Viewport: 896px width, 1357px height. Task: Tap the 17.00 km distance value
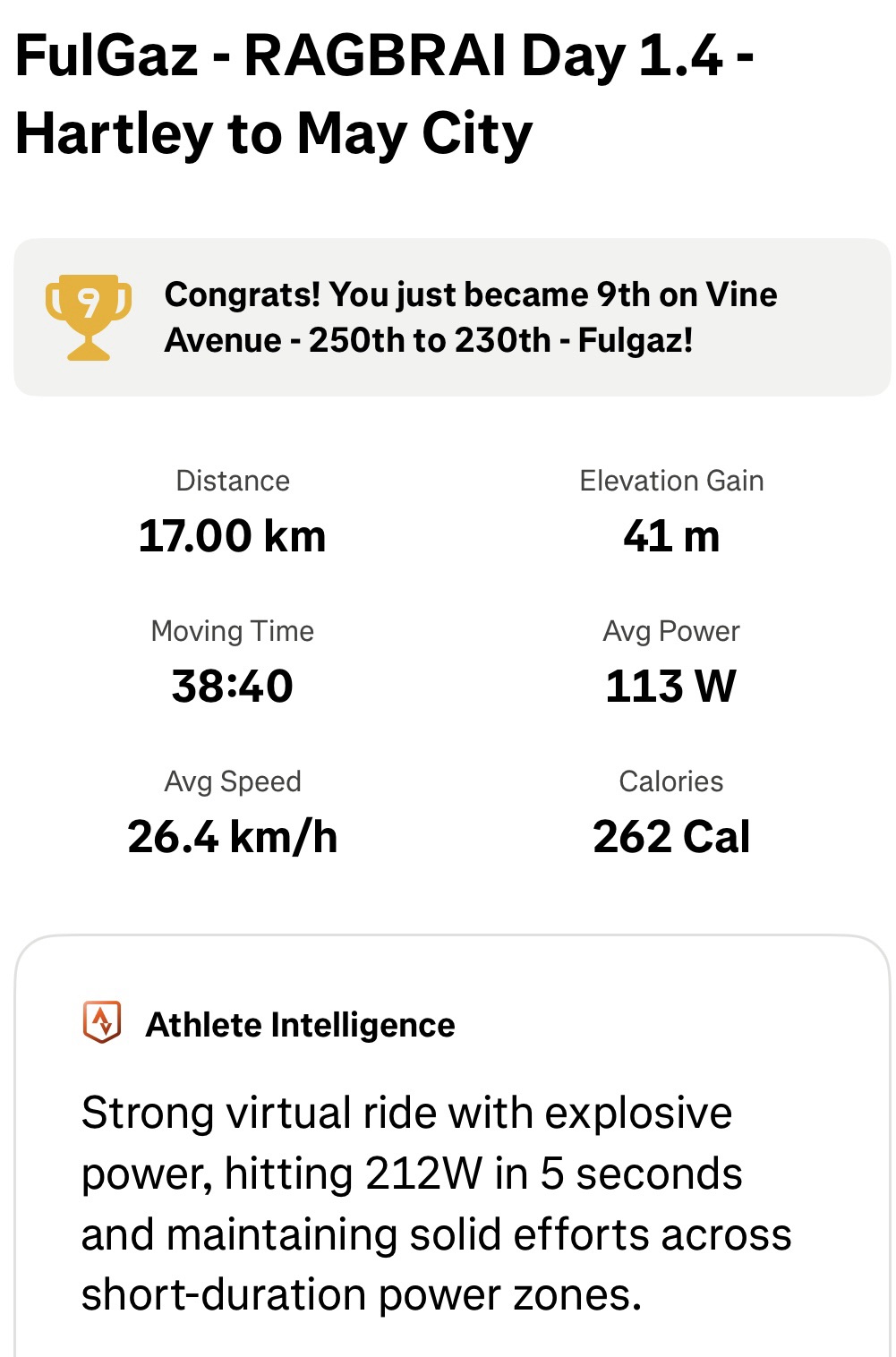point(233,536)
